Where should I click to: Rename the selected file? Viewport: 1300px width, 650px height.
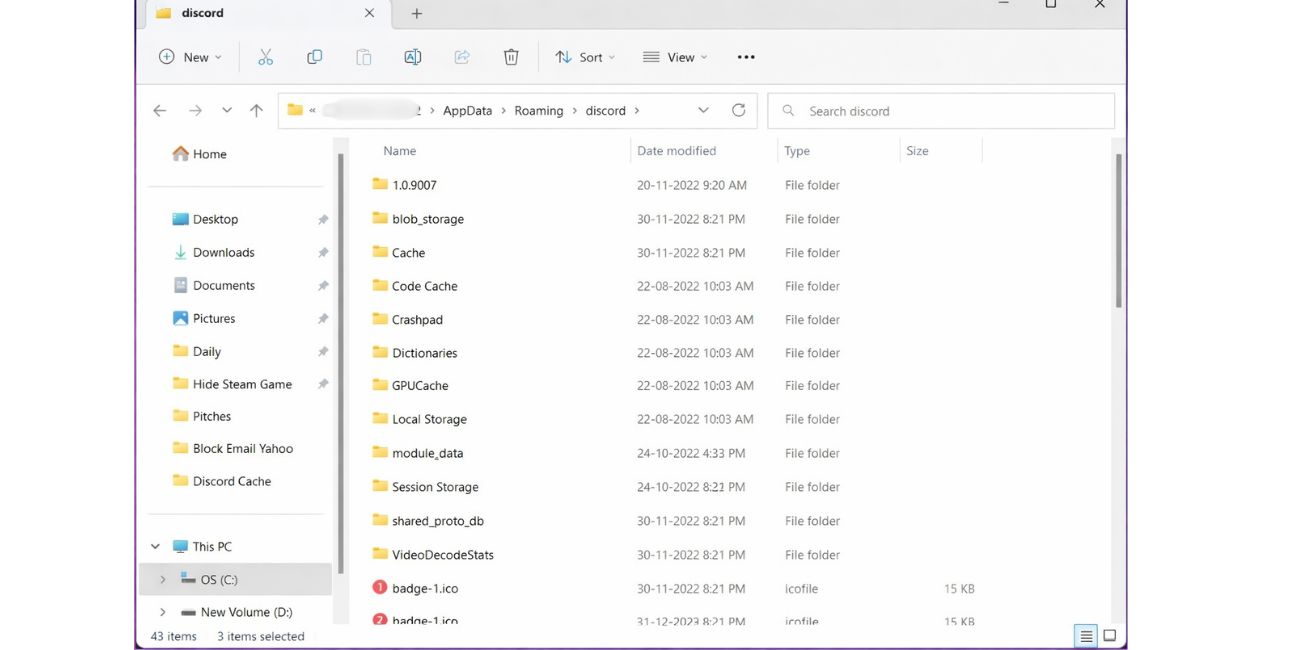click(412, 57)
